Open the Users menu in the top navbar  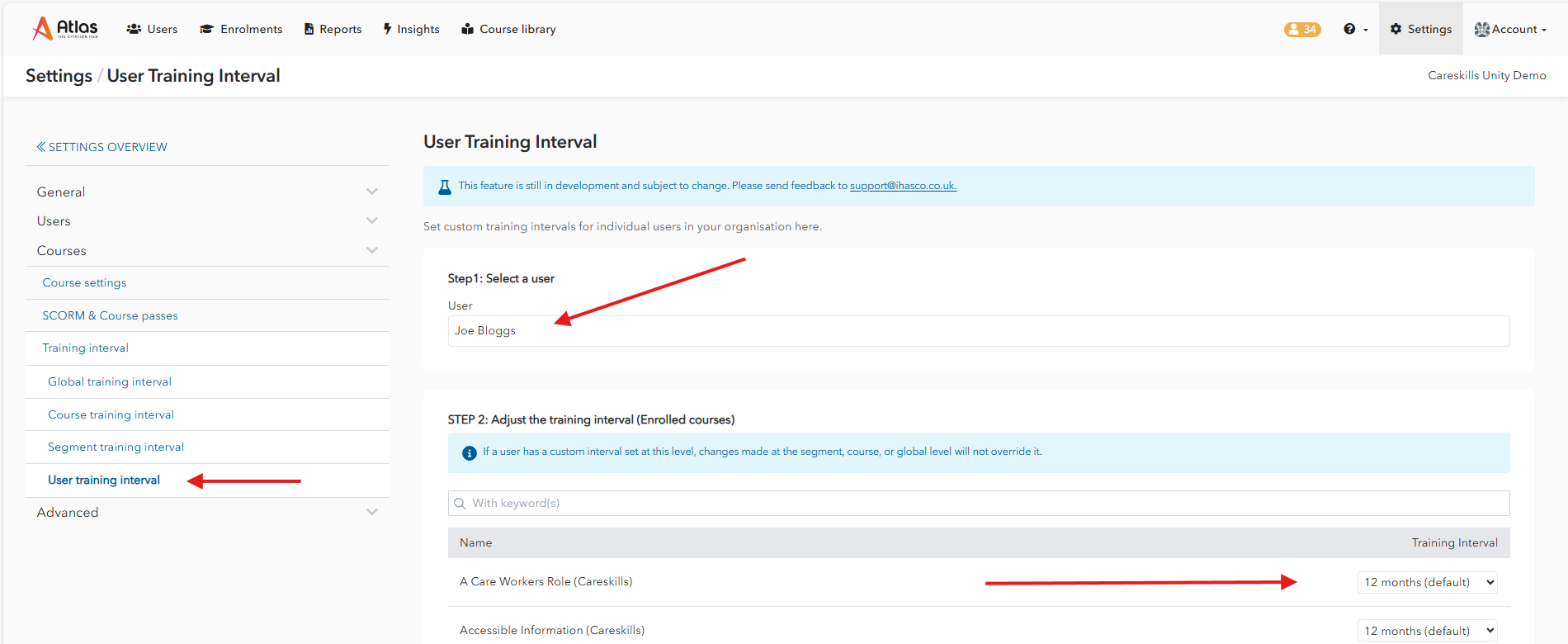(x=152, y=29)
